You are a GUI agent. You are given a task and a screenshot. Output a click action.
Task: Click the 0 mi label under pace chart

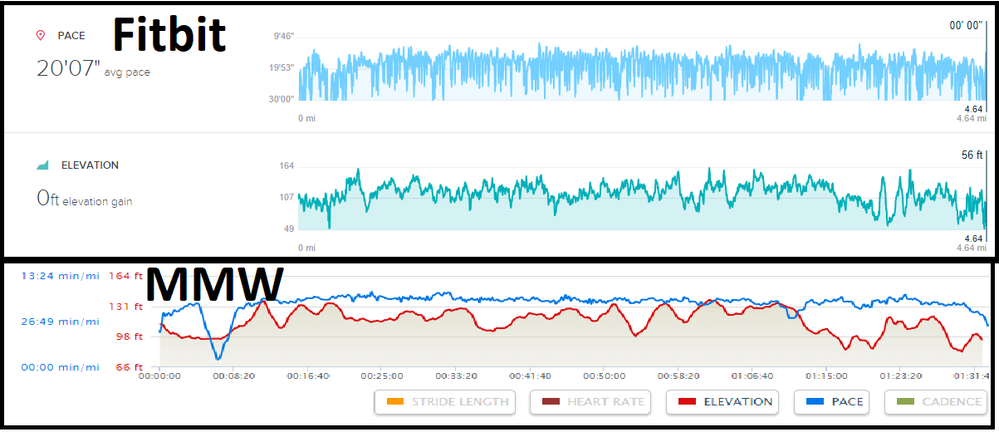[x=306, y=118]
